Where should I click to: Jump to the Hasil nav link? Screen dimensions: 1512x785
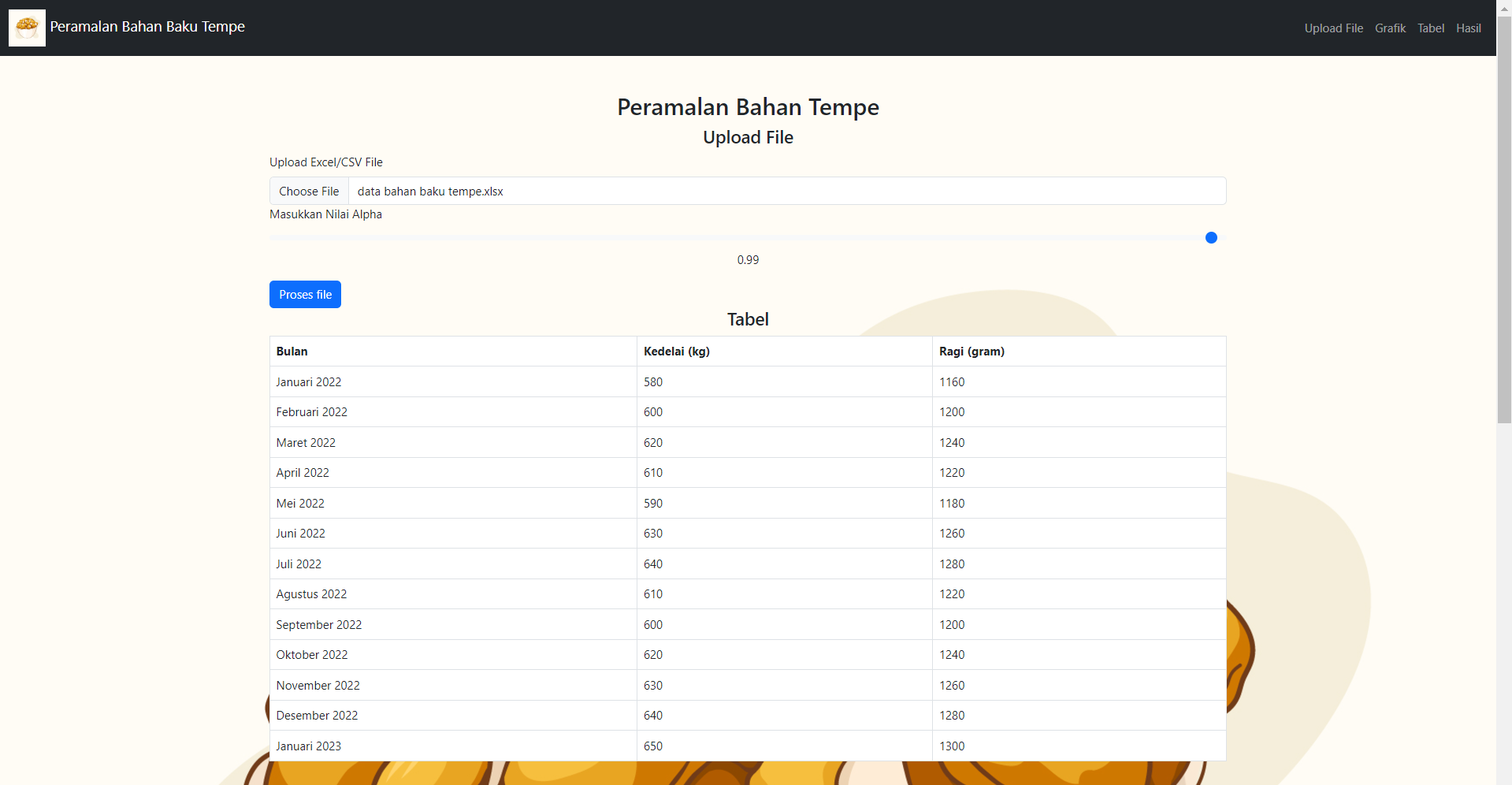[x=1468, y=28]
